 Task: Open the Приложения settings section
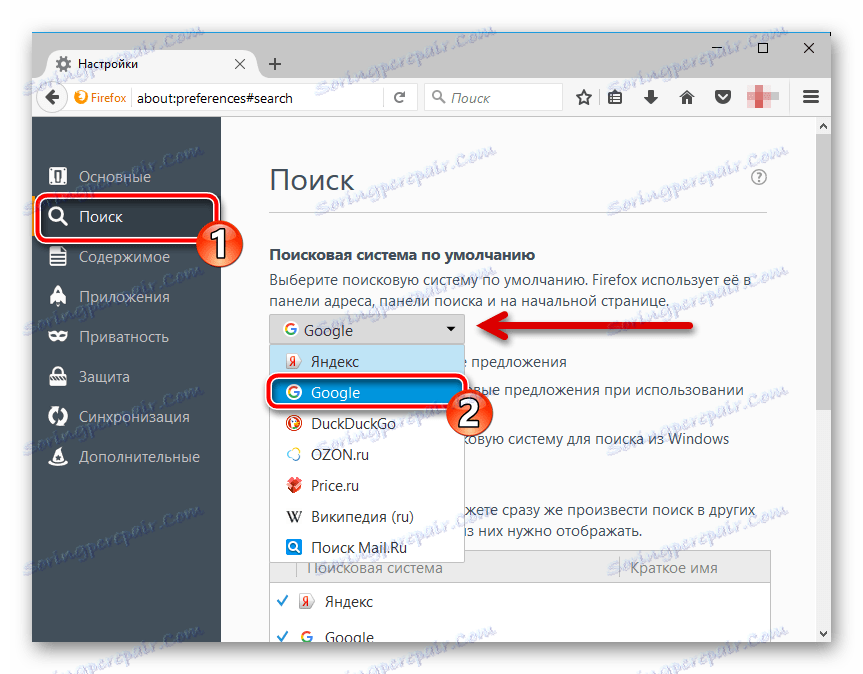click(x=127, y=297)
